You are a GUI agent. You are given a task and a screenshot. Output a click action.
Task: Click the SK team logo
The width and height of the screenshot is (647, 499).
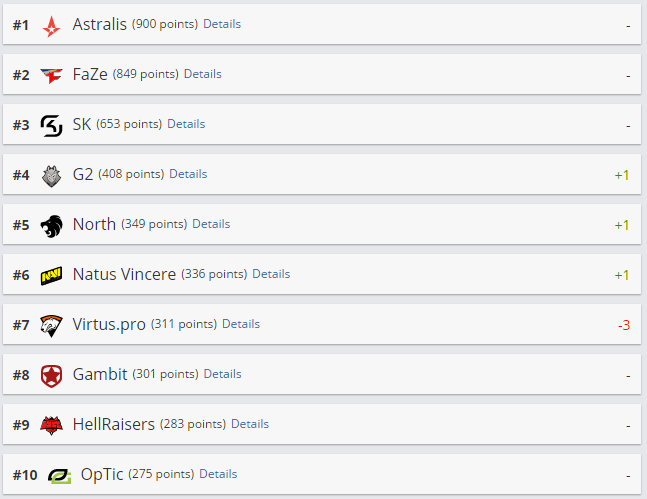pos(51,125)
